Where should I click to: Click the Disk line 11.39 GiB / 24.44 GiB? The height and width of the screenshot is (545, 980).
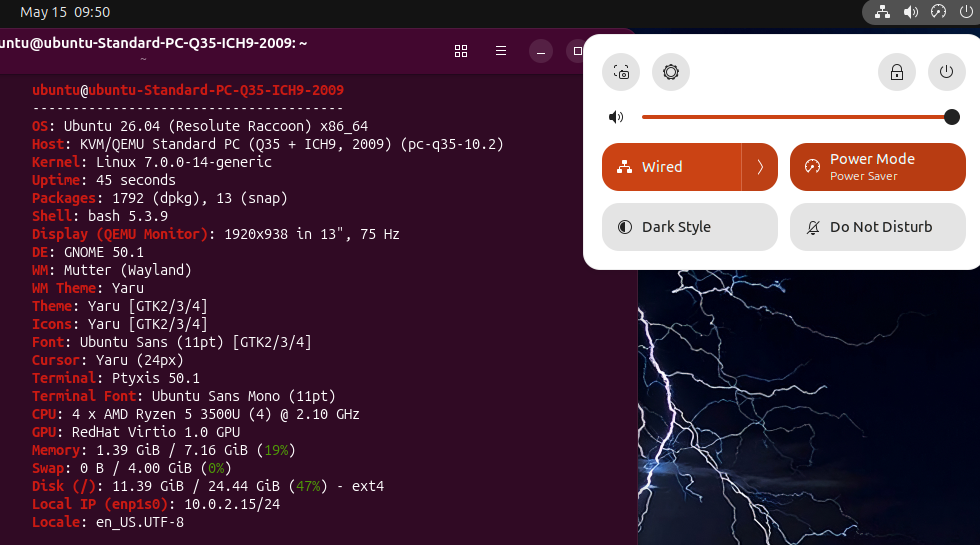(208, 487)
